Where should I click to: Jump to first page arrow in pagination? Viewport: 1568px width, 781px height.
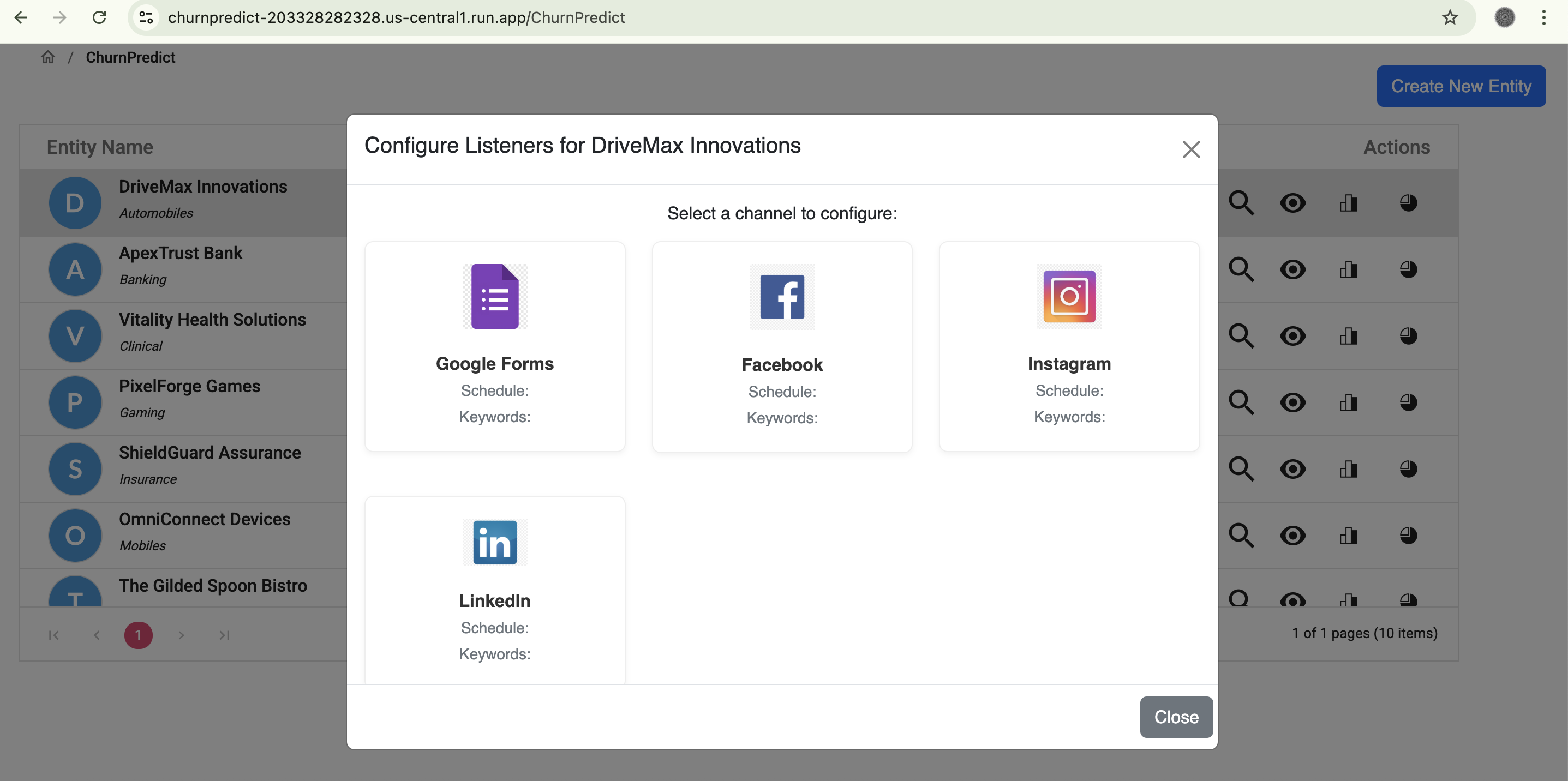[53, 635]
